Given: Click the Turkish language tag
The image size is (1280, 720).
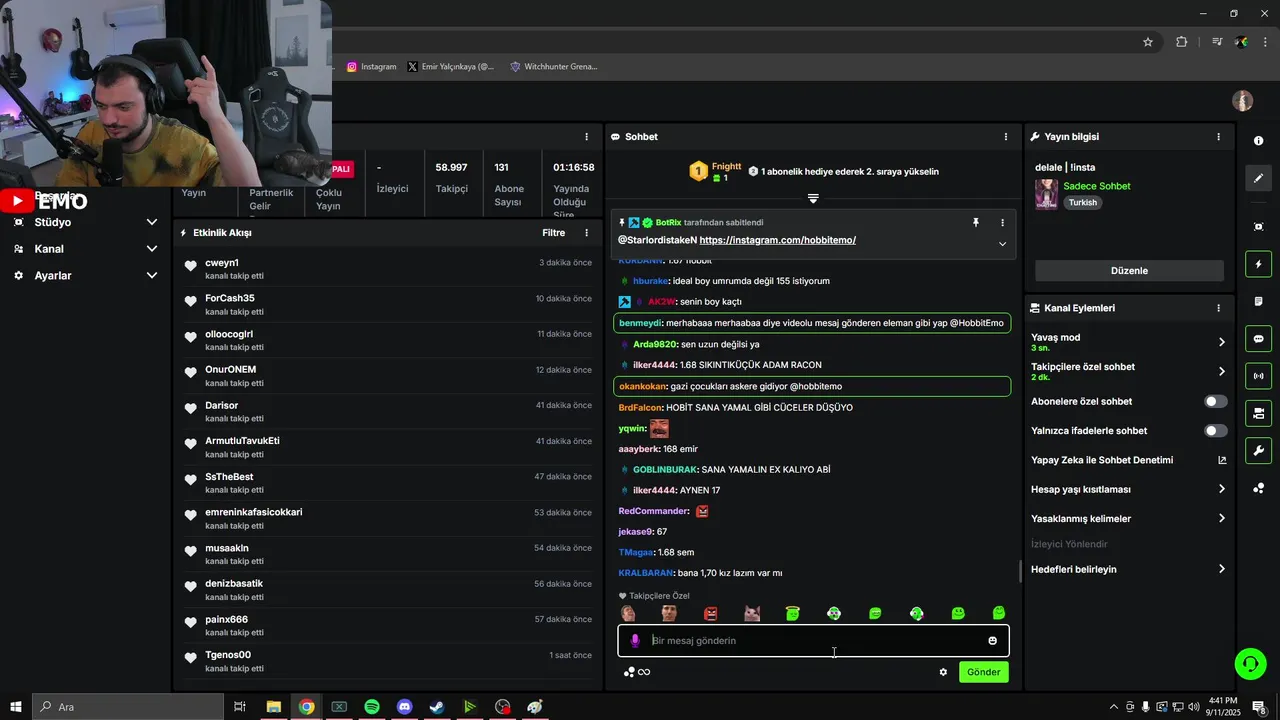Looking at the screenshot, I should (1082, 202).
